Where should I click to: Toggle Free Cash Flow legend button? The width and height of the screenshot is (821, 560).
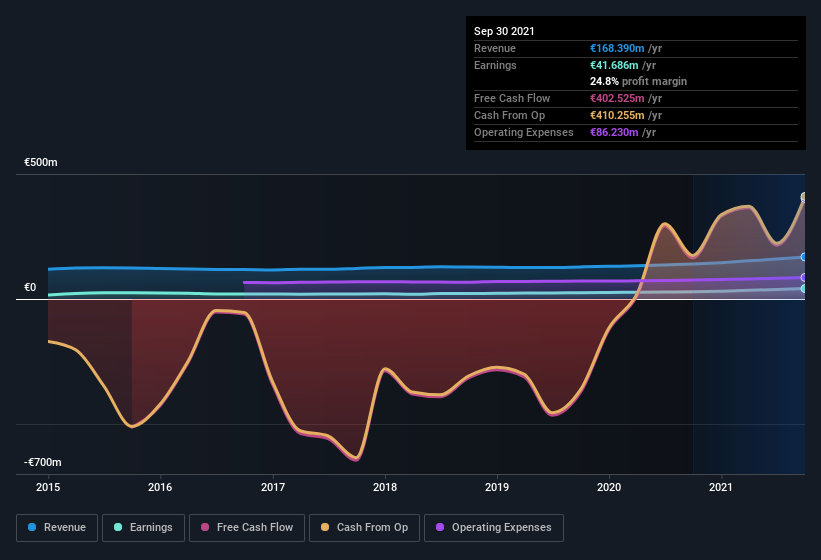247,528
